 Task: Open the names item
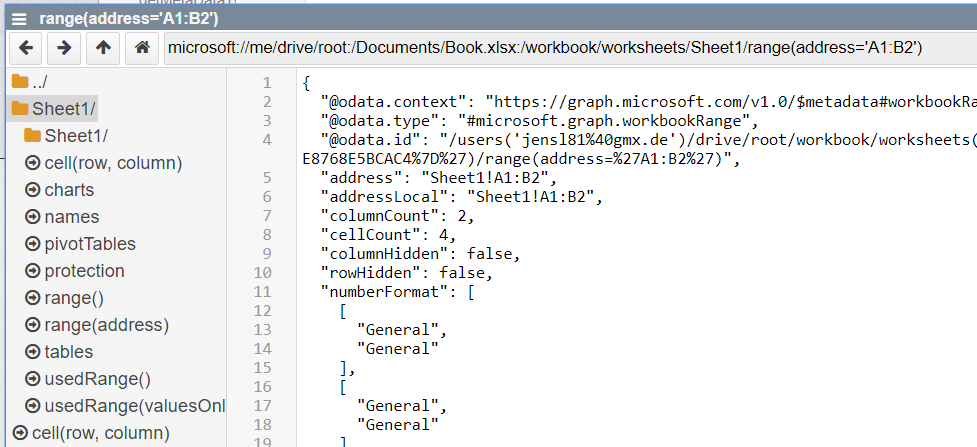(x=71, y=216)
